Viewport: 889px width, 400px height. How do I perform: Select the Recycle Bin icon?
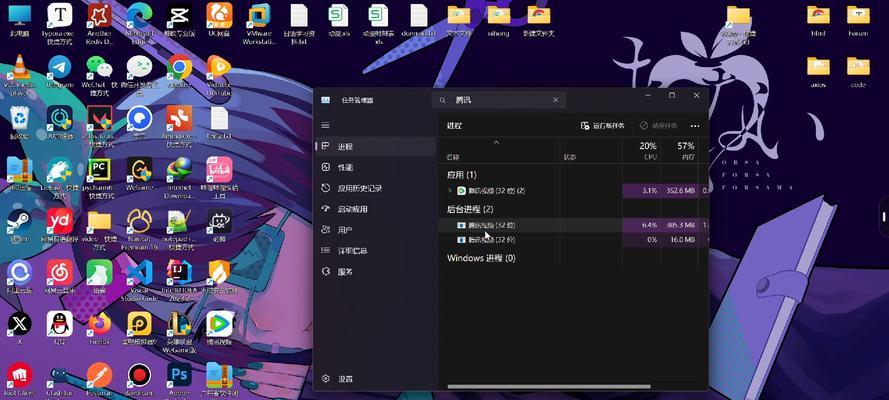click(19, 118)
